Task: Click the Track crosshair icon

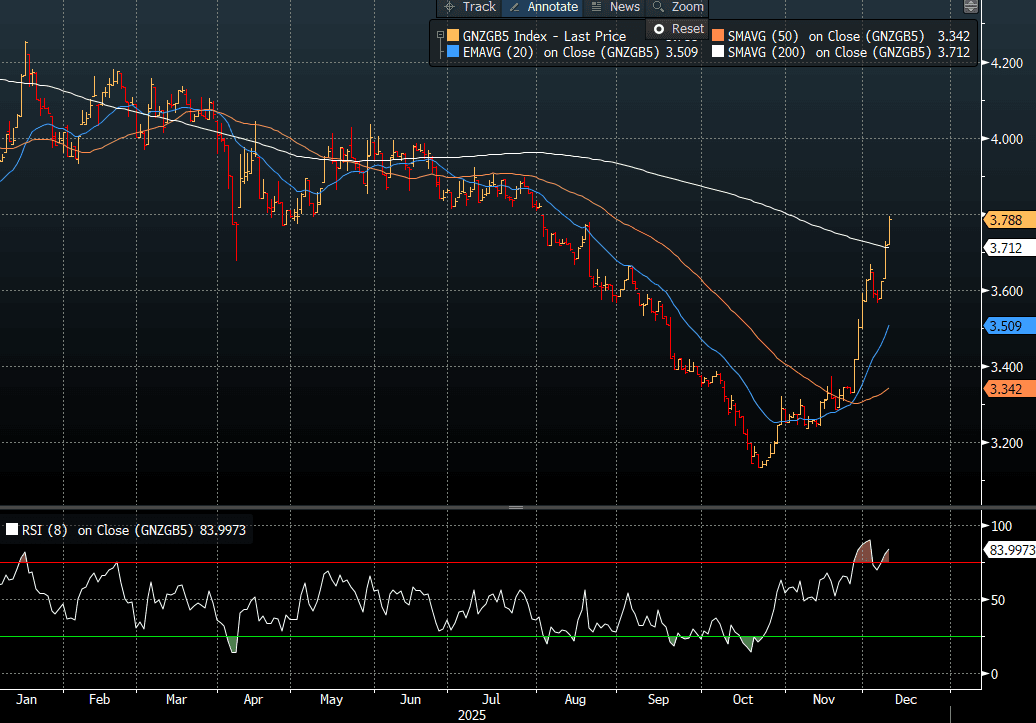Action: click(x=449, y=7)
